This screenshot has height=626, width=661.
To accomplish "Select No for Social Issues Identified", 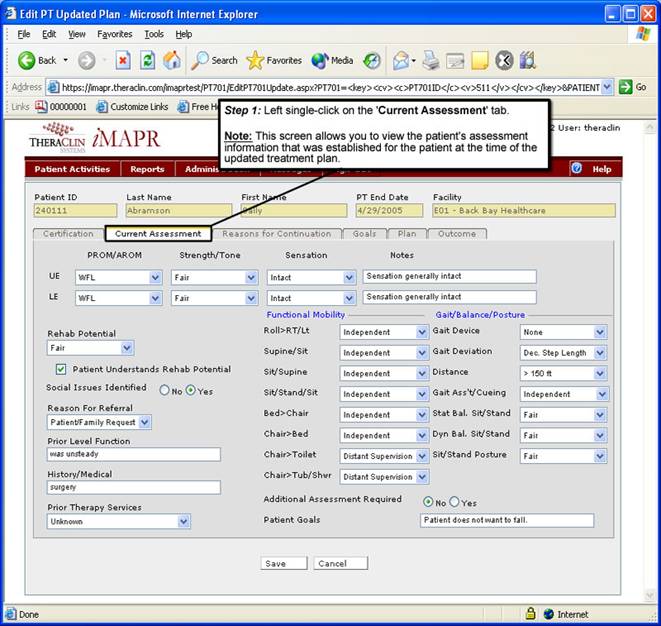I will pos(165,390).
